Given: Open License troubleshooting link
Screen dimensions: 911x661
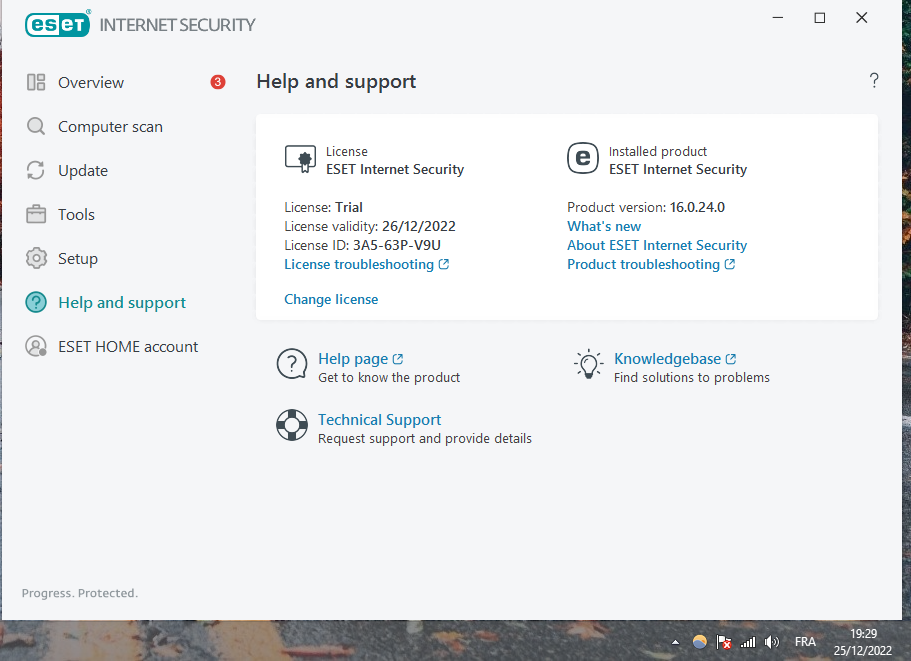Looking at the screenshot, I should [x=359, y=264].
